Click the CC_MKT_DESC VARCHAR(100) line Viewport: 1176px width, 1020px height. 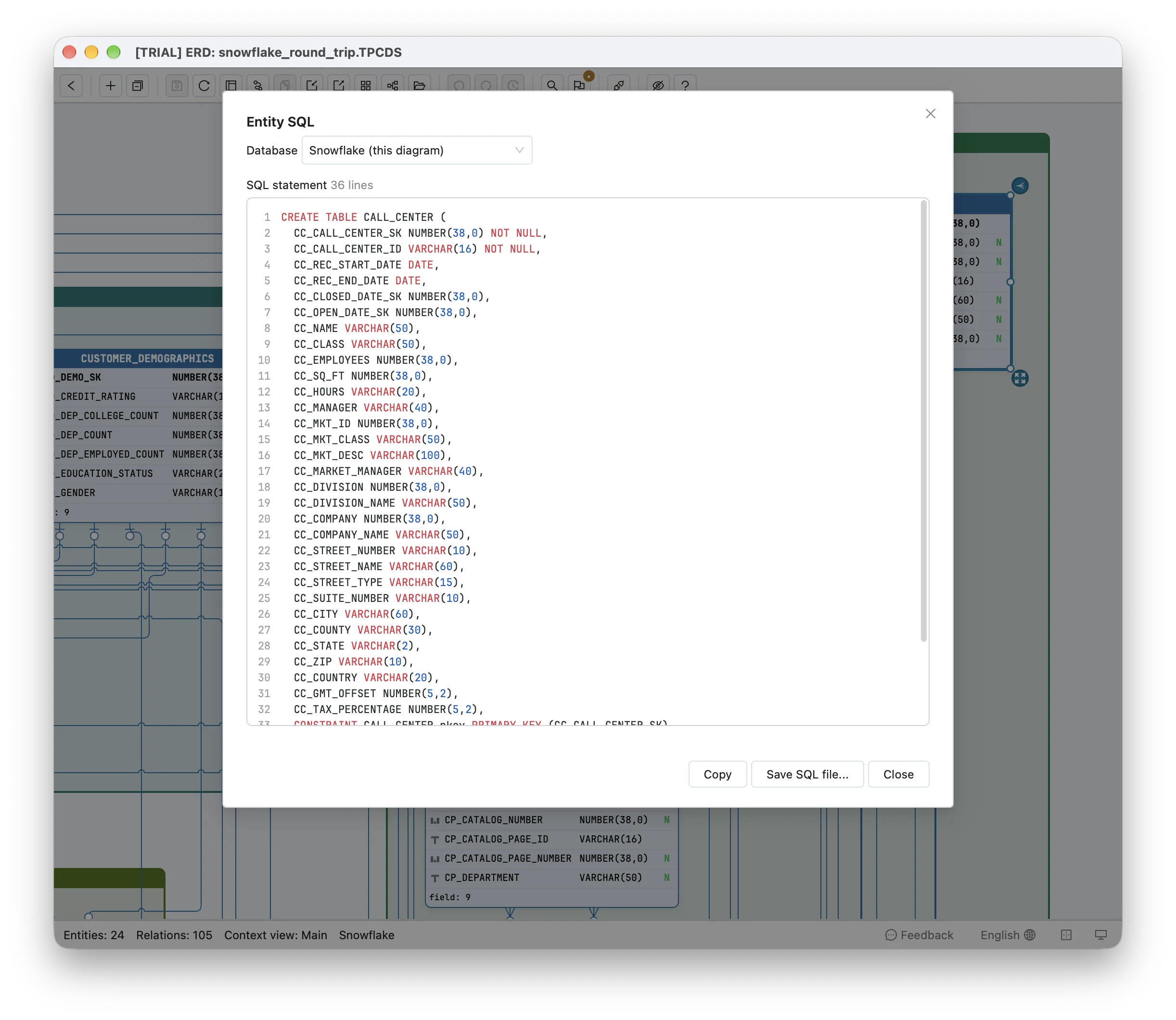click(x=372, y=455)
